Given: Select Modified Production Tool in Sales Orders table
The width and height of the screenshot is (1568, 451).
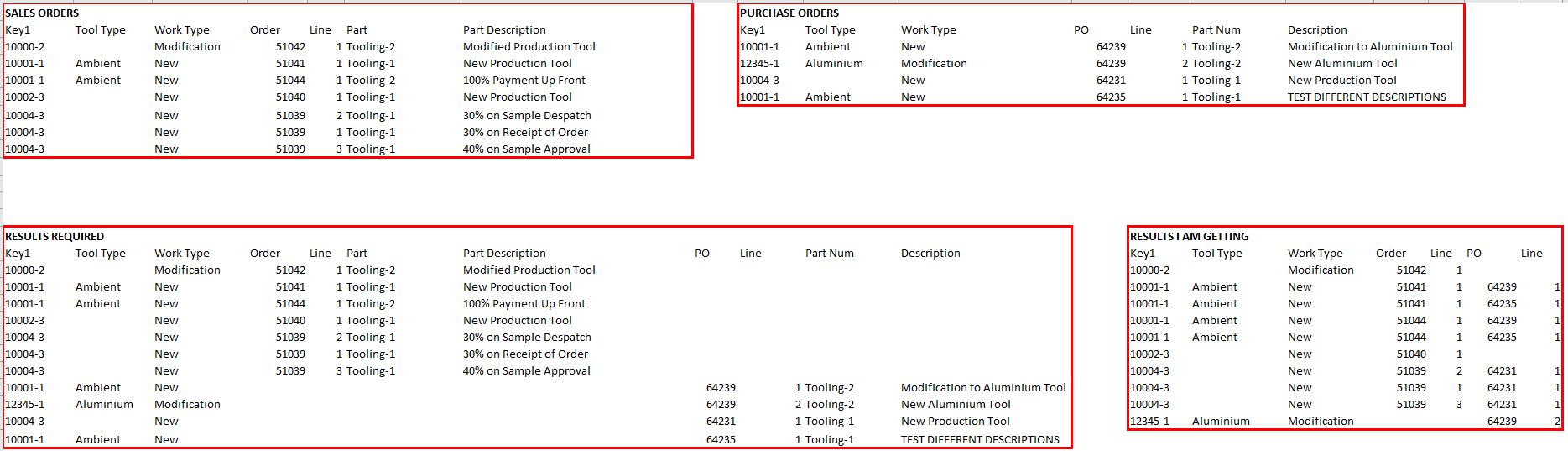Looking at the screenshot, I should [x=529, y=47].
